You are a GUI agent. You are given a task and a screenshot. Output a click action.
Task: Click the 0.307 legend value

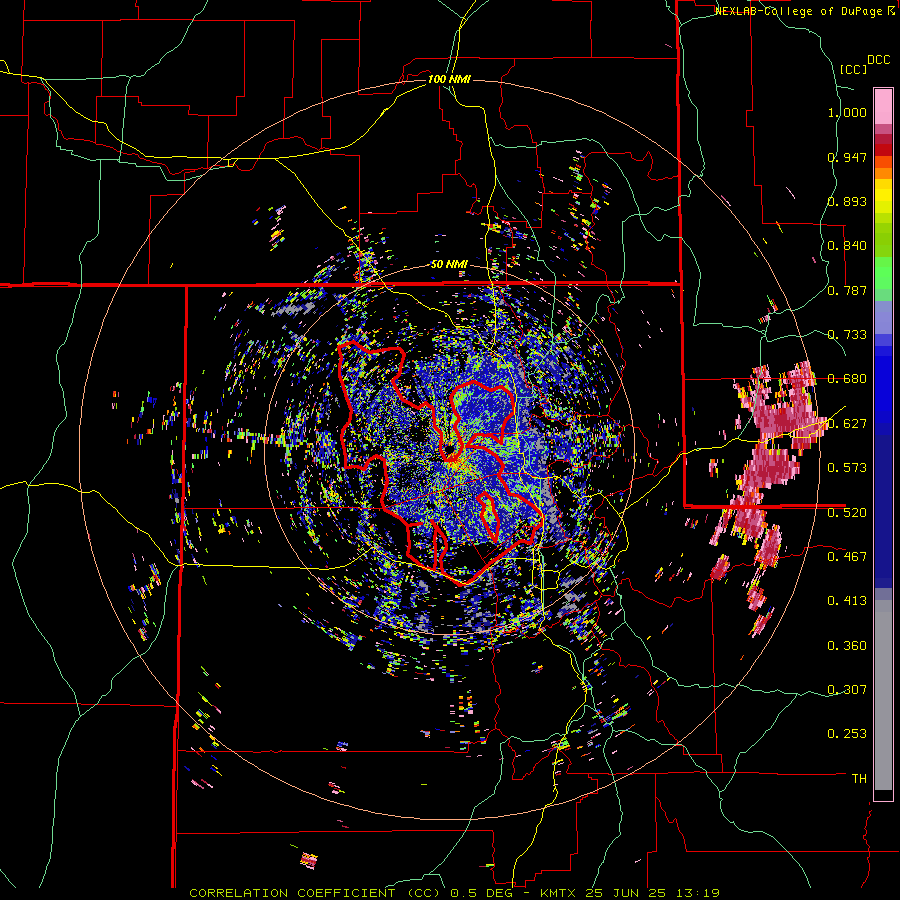pyautogui.click(x=847, y=690)
